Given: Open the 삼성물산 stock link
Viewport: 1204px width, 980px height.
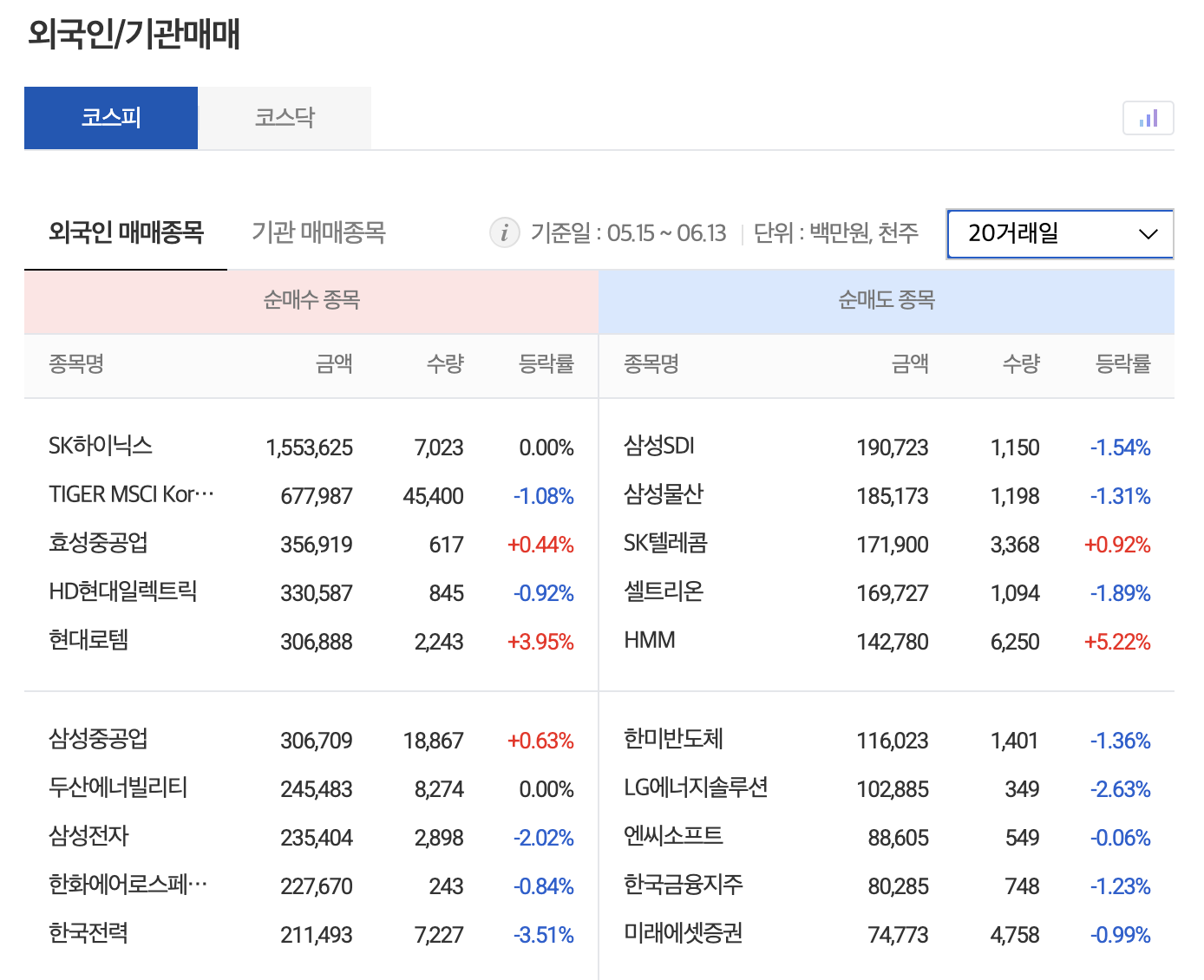Looking at the screenshot, I should pos(664,494).
